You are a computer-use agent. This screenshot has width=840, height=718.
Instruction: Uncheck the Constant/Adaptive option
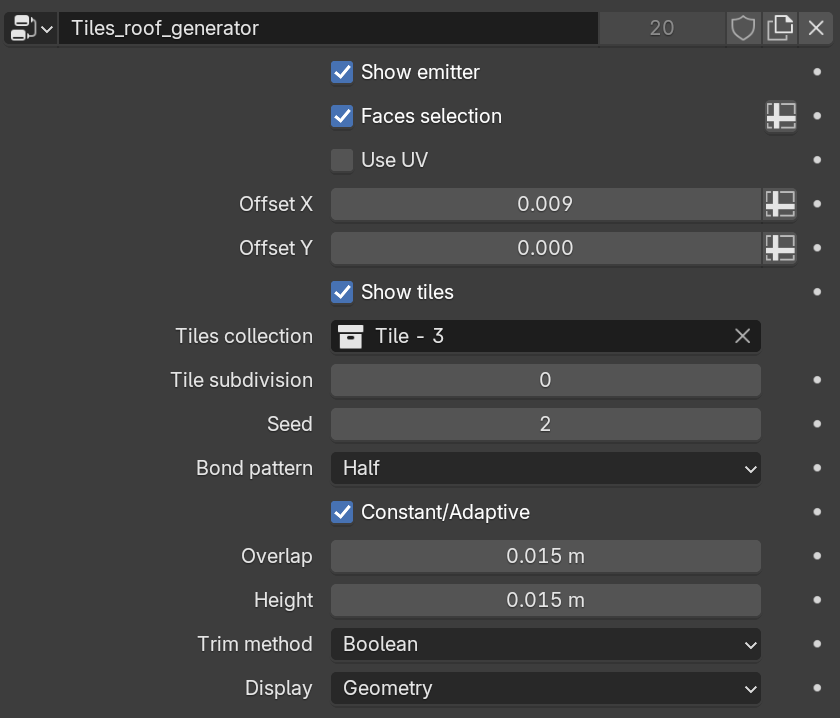[x=342, y=512]
